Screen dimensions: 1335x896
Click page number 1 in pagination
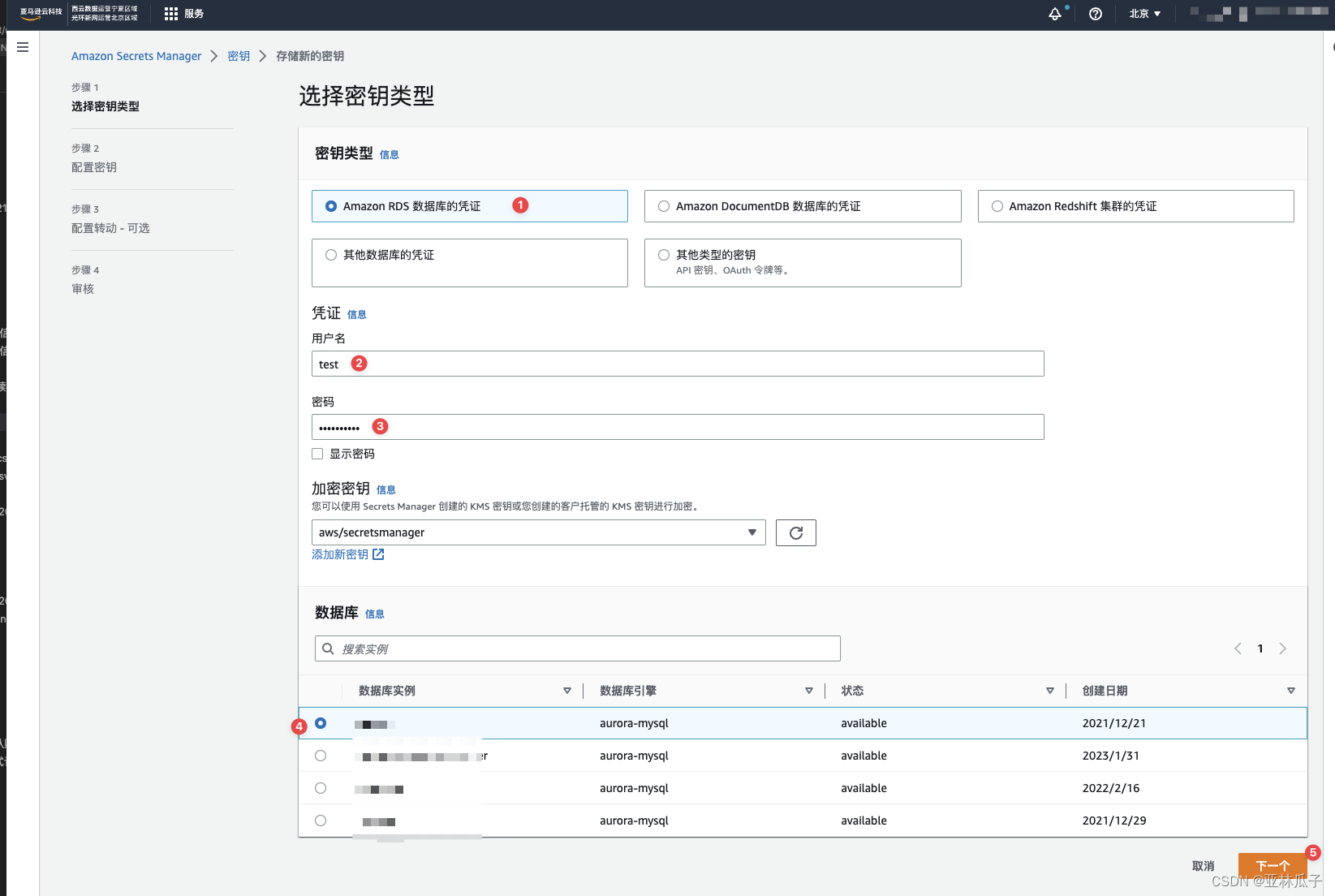(1260, 648)
